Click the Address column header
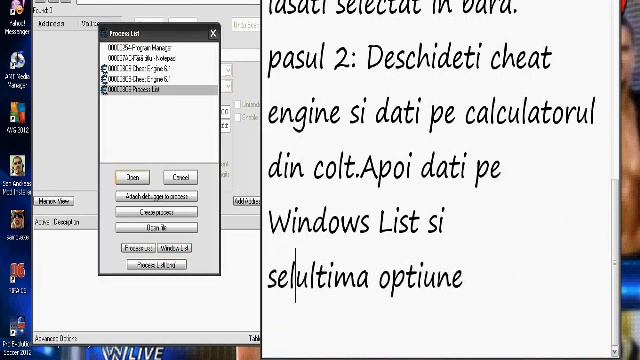The image size is (640, 360). (x=51, y=24)
